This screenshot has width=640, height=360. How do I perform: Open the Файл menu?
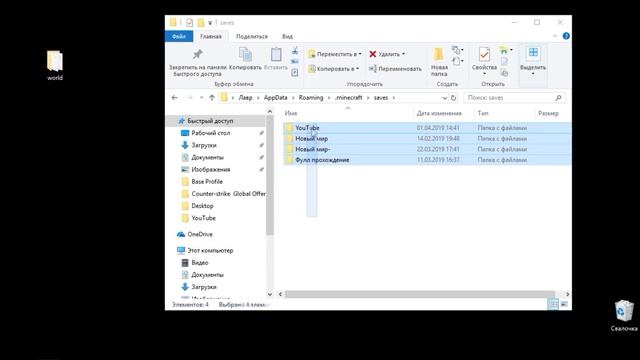pyautogui.click(x=179, y=36)
